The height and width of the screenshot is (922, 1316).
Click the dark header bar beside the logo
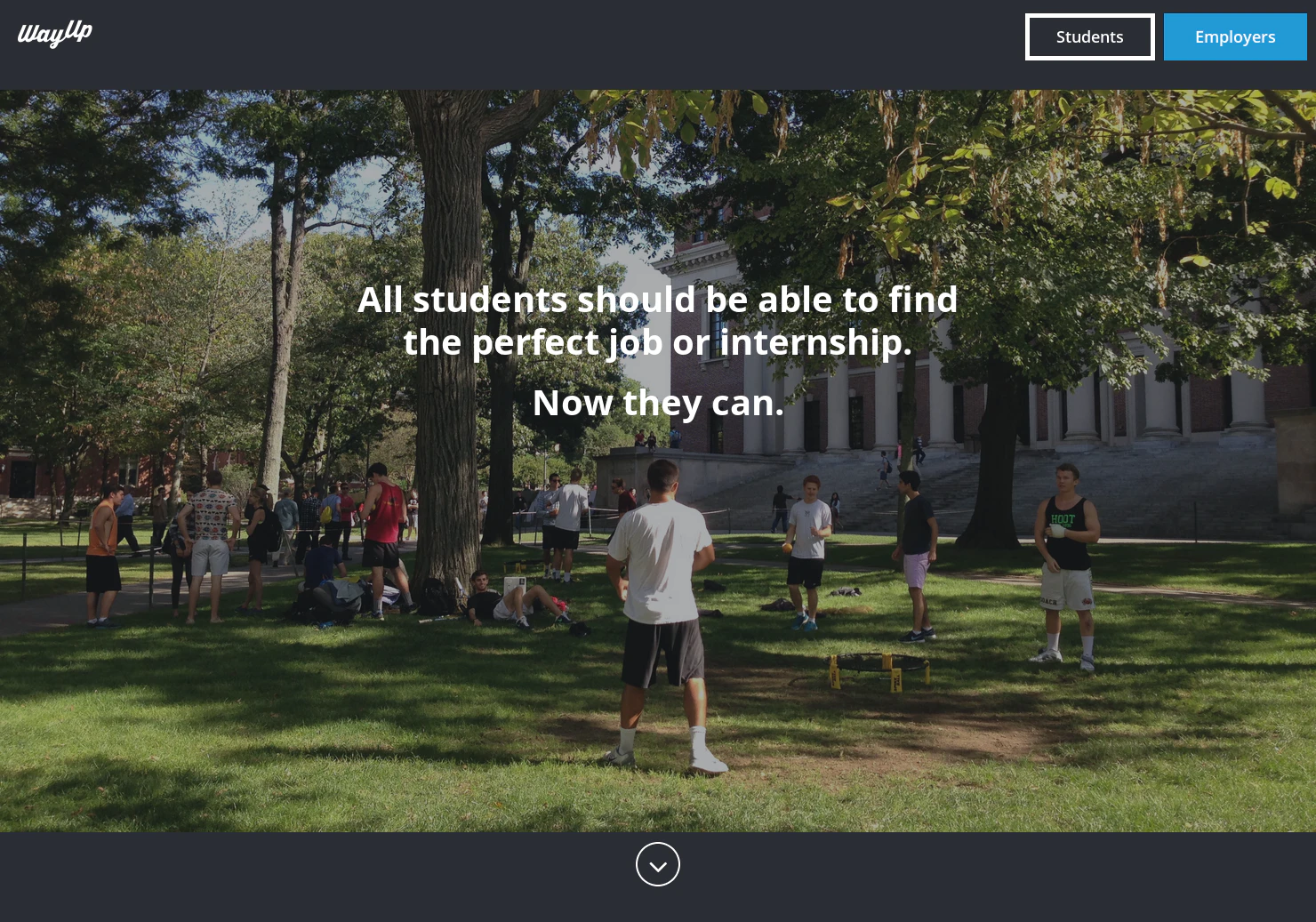pos(551,44)
